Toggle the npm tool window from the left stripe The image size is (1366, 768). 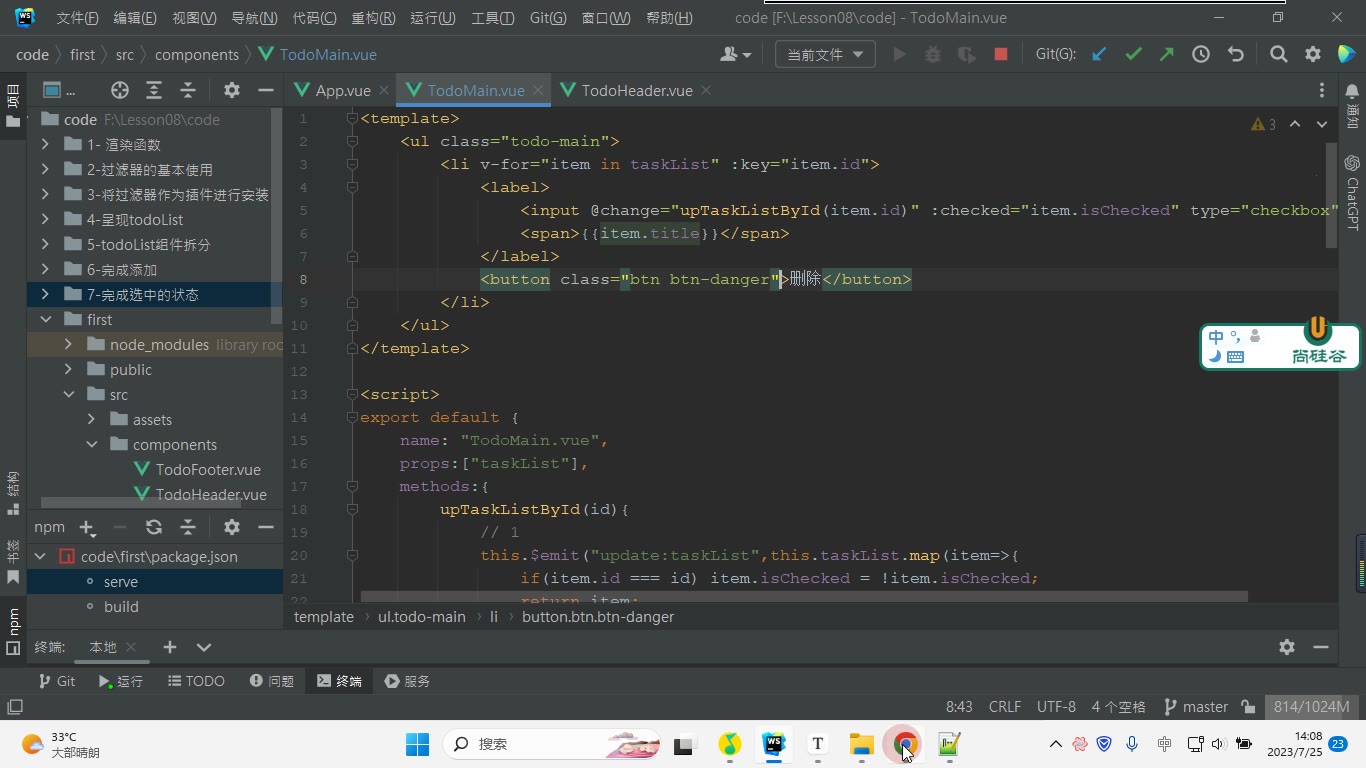13,630
